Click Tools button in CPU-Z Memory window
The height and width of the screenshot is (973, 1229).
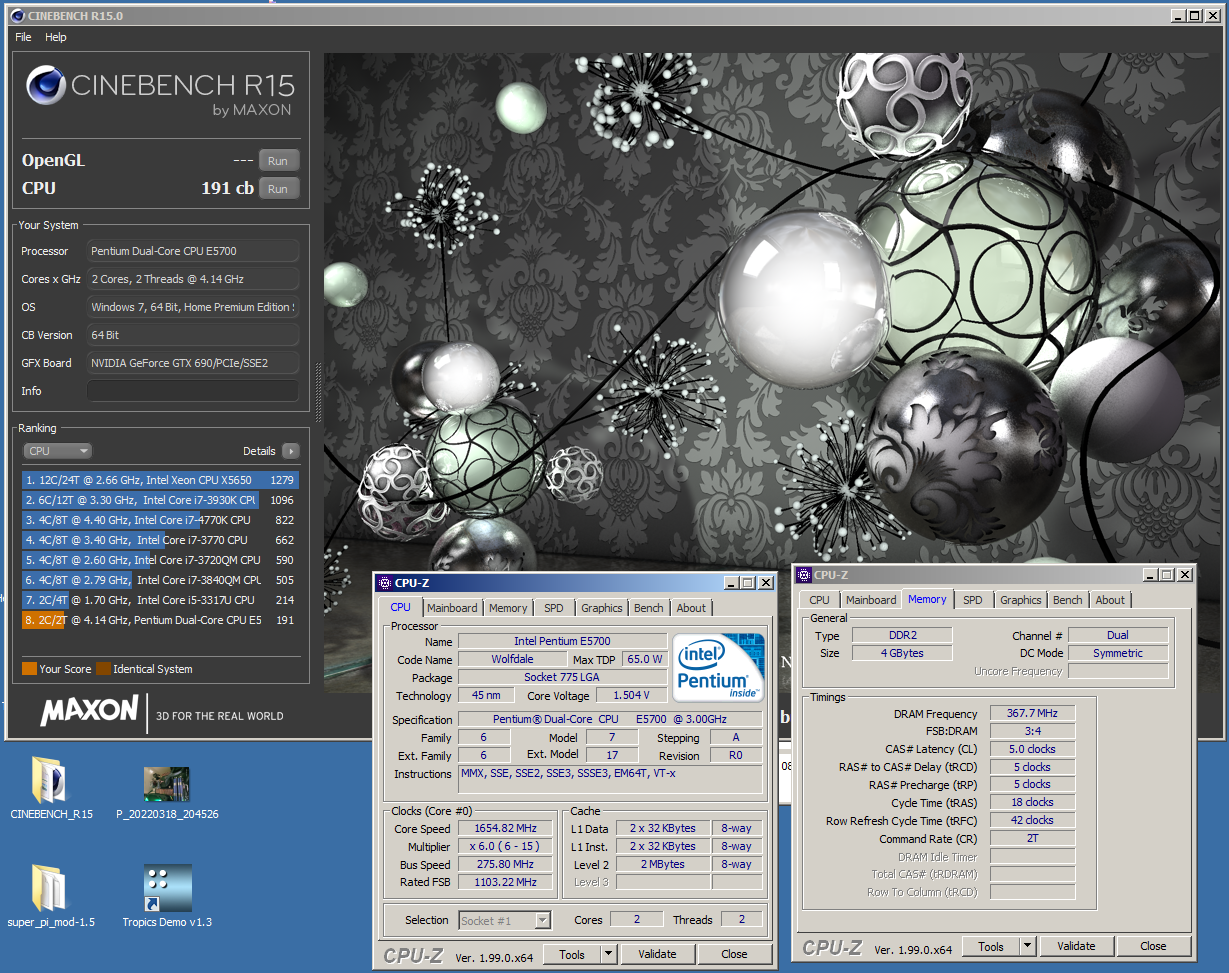pos(991,946)
